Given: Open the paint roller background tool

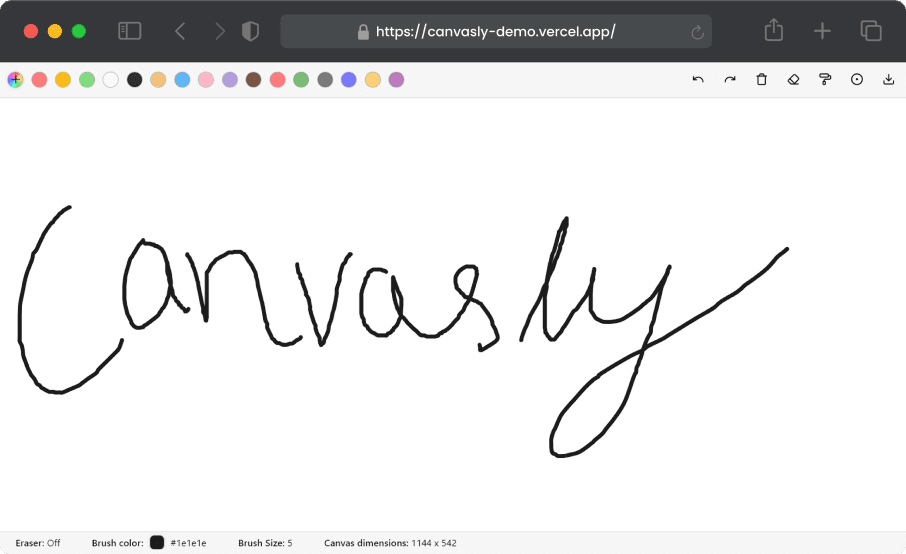Looking at the screenshot, I should coord(825,79).
